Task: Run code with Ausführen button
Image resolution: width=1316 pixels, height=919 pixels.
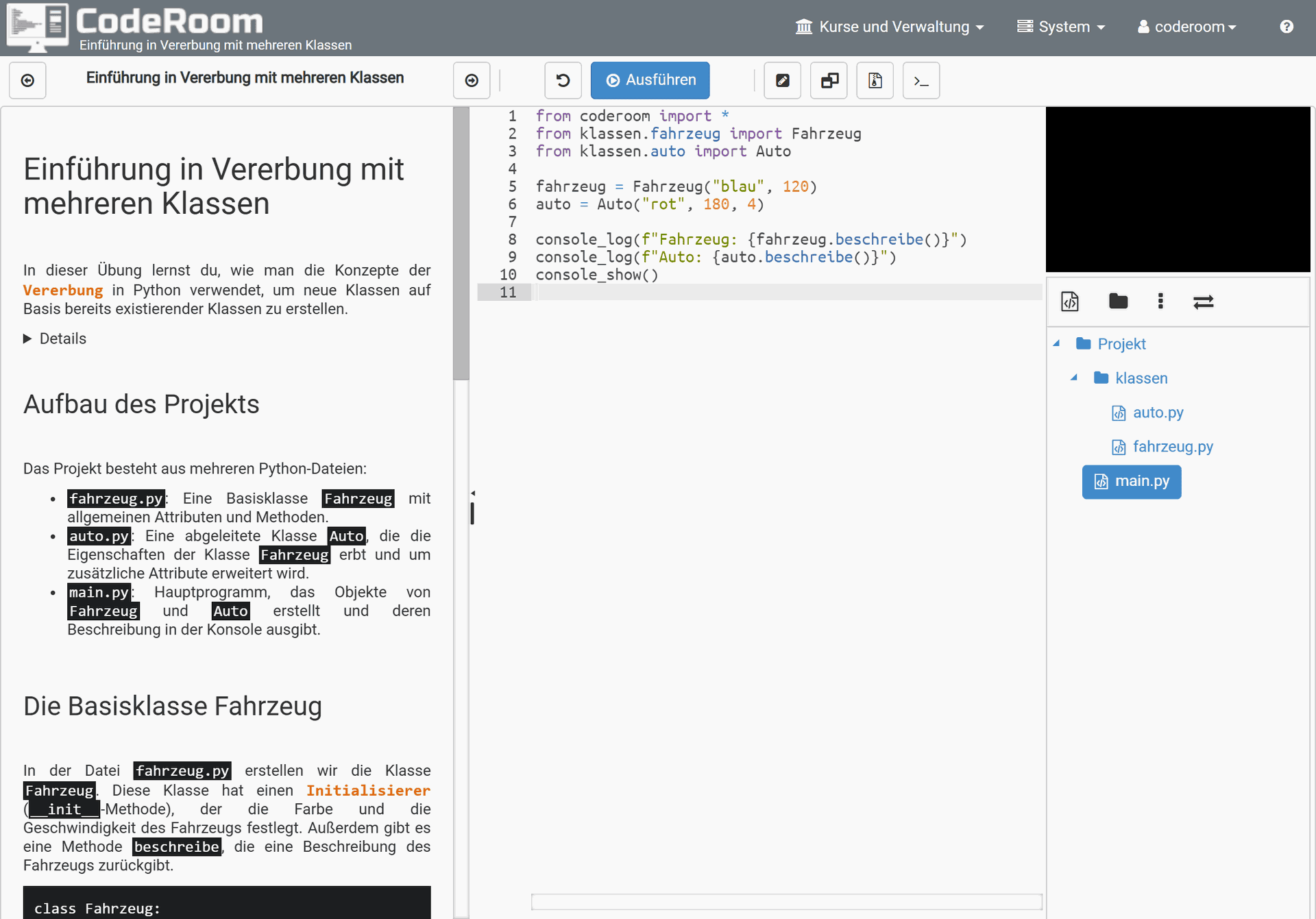Action: tap(650, 80)
